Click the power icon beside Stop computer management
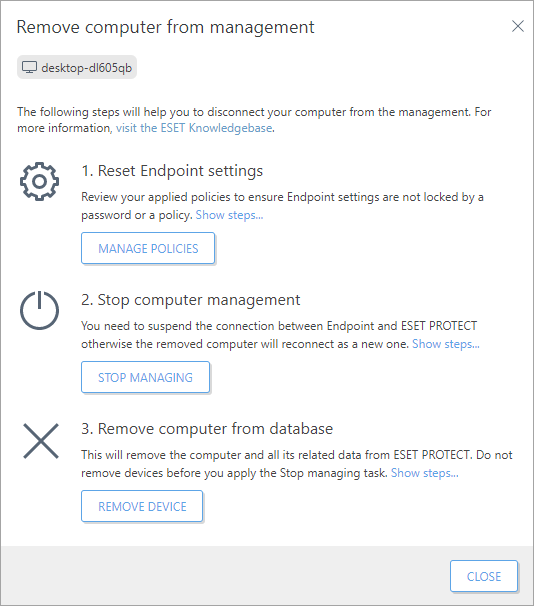This screenshot has width=534, height=606. [39, 310]
